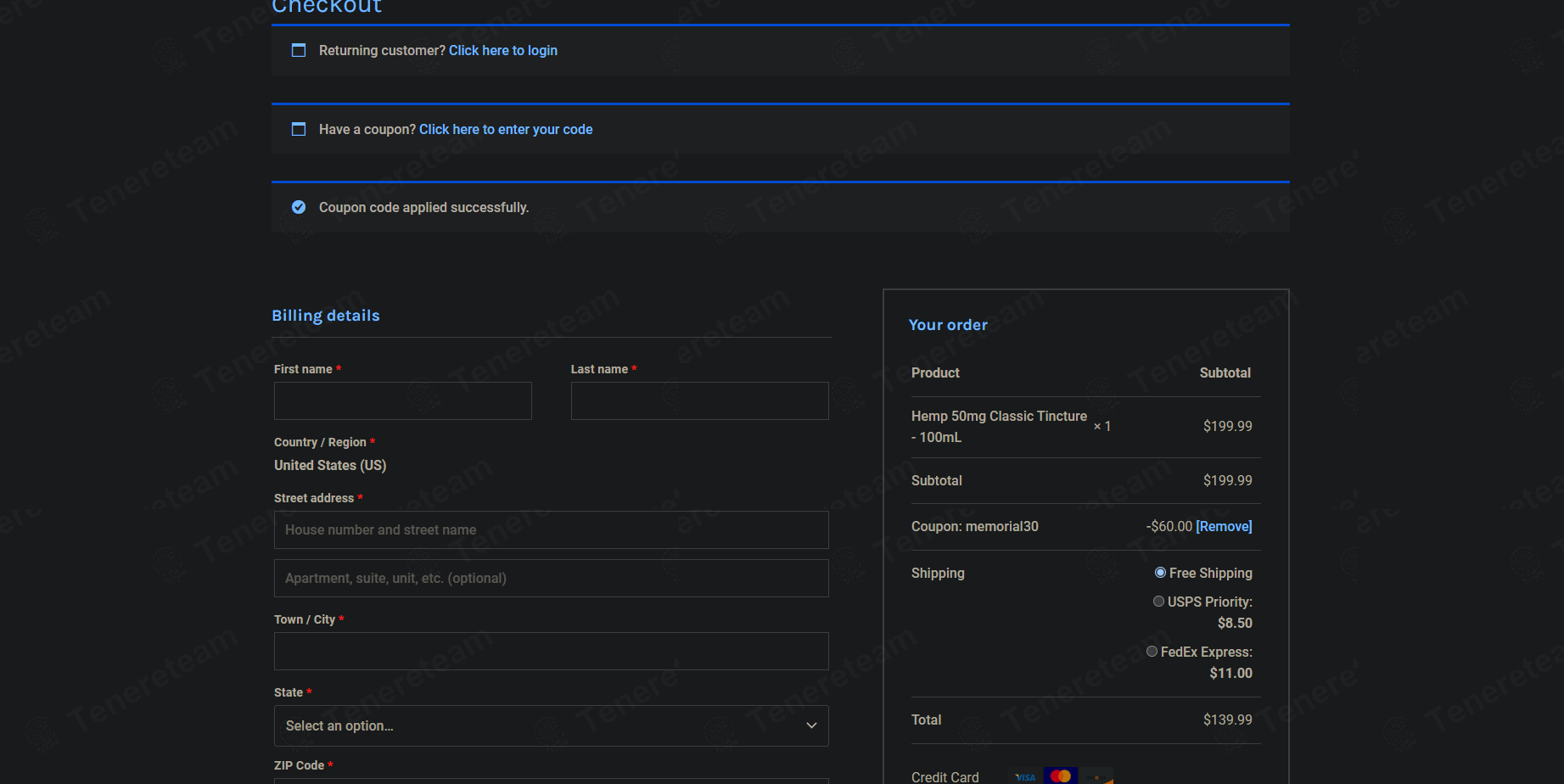Image resolution: width=1564 pixels, height=784 pixels.
Task: Click the Hemp 50mg Classic Tincture product name
Action: [x=999, y=427]
